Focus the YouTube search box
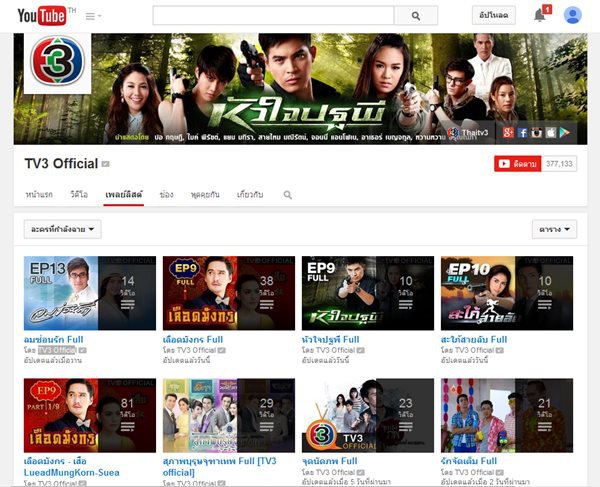The width and height of the screenshot is (600, 487). [x=273, y=16]
